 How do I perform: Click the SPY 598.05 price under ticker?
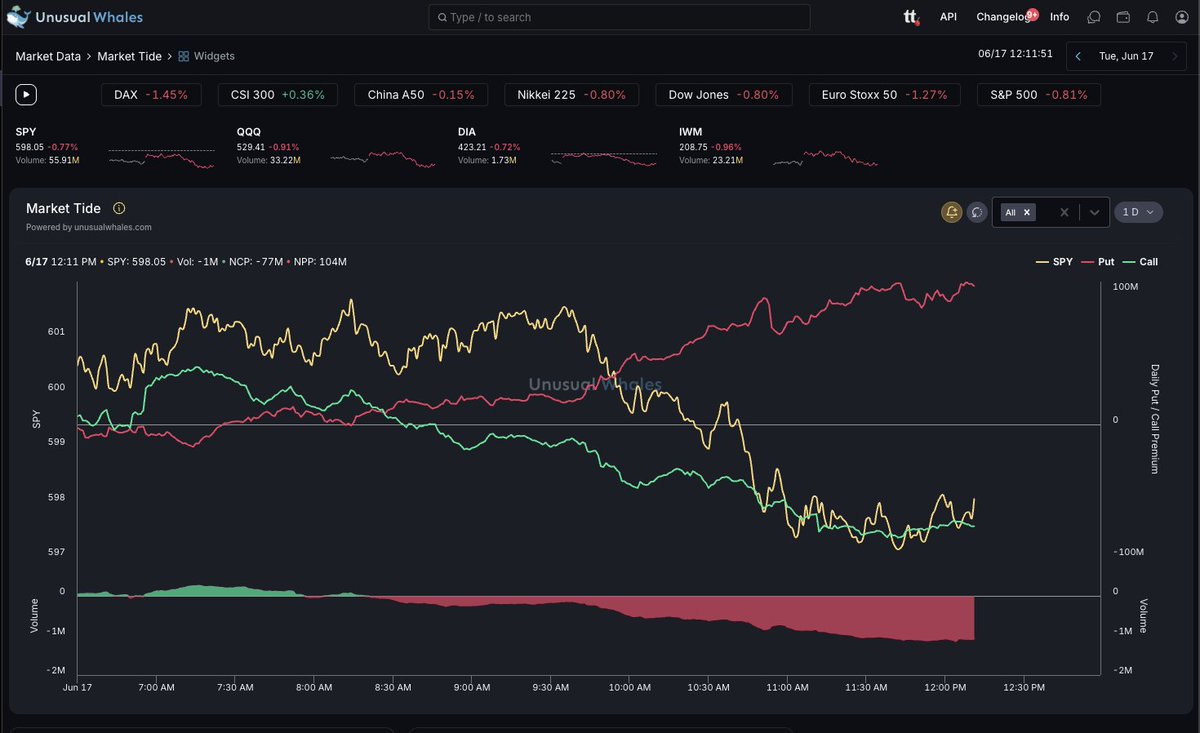(31, 146)
